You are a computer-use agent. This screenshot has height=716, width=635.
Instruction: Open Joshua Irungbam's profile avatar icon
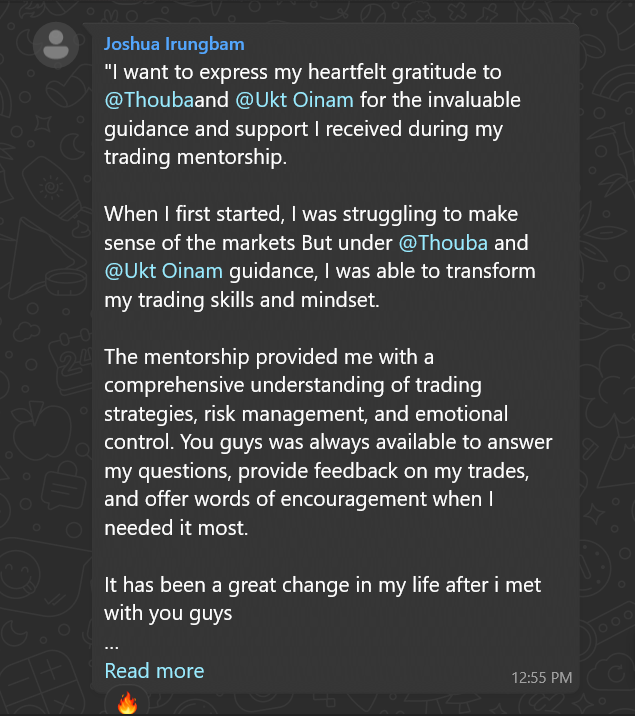pos(56,45)
